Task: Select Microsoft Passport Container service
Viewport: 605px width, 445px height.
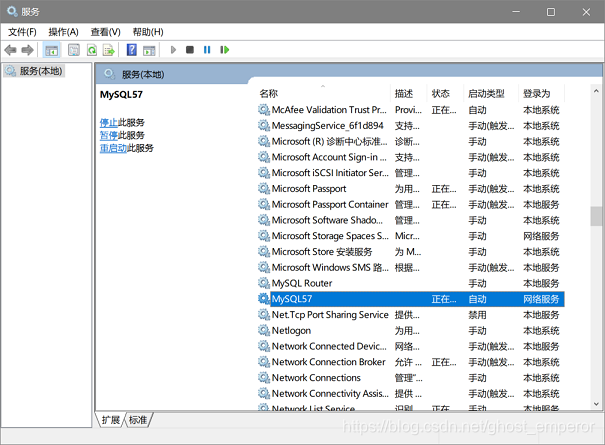Action: click(410, 204)
